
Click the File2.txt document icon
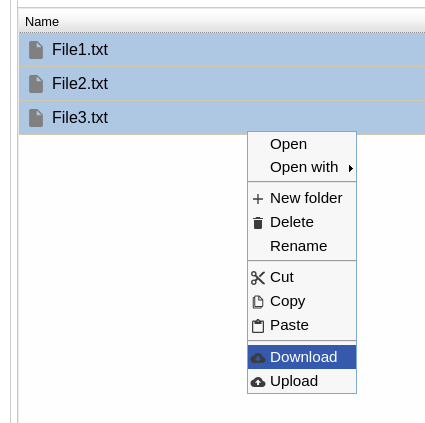pos(36,84)
